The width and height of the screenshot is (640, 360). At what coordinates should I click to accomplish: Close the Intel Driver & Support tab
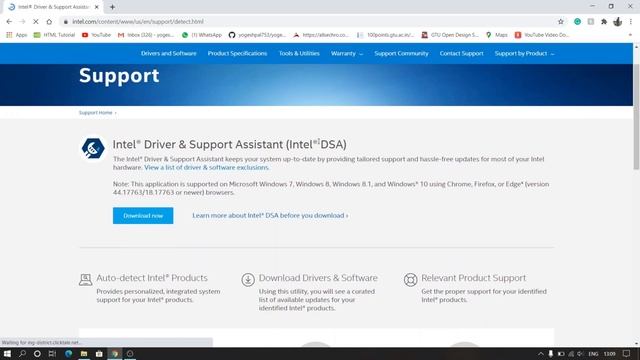pyautogui.click(x=97, y=7)
